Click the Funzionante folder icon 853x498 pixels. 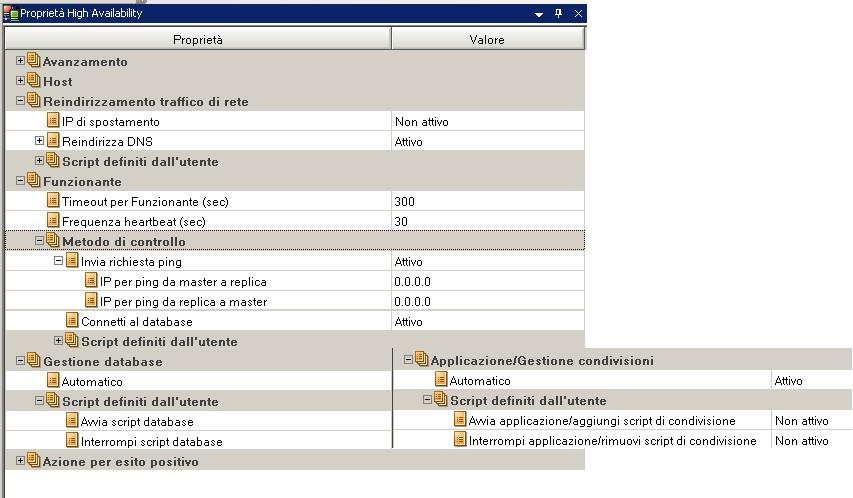34,180
